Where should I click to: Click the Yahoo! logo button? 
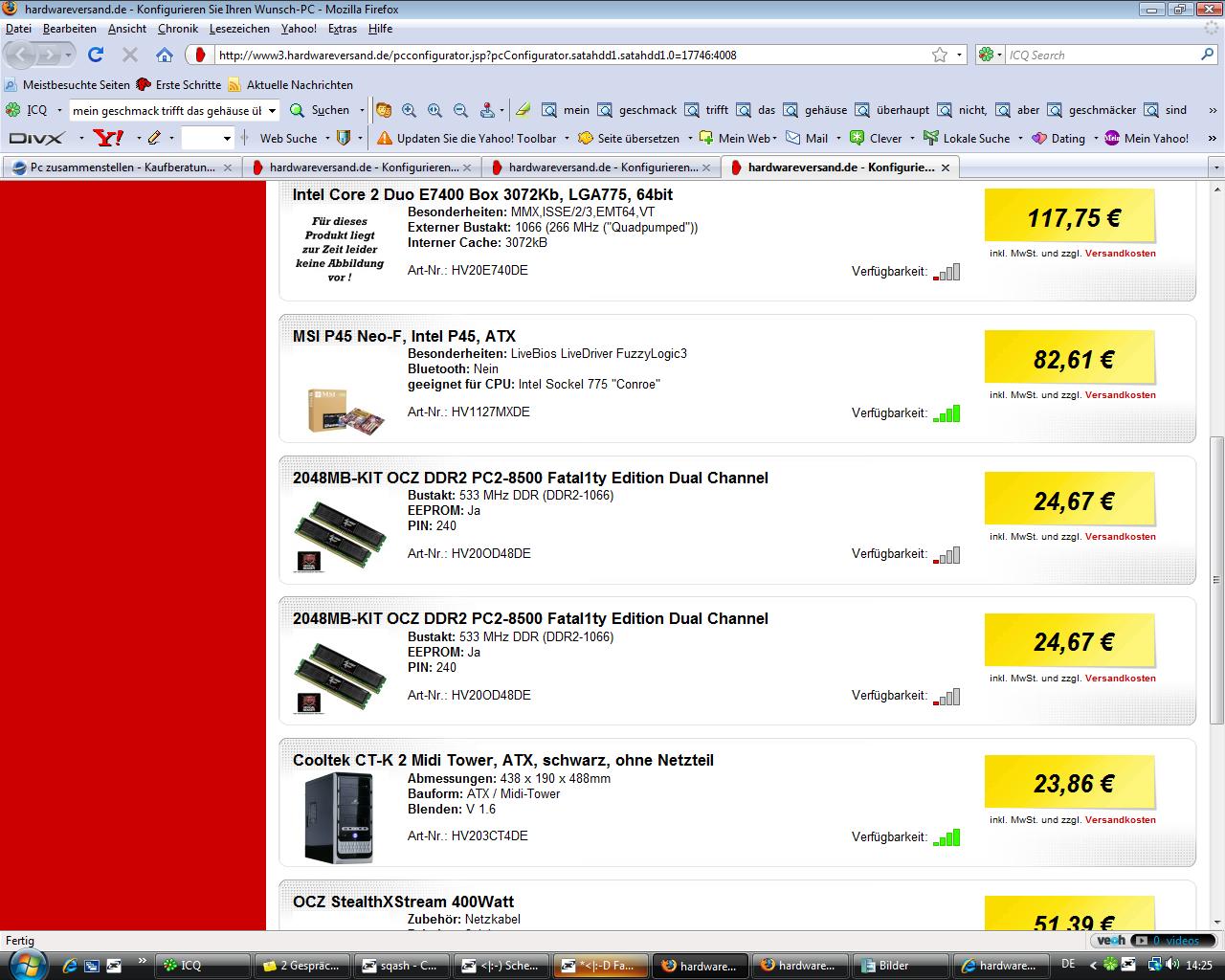(108, 138)
